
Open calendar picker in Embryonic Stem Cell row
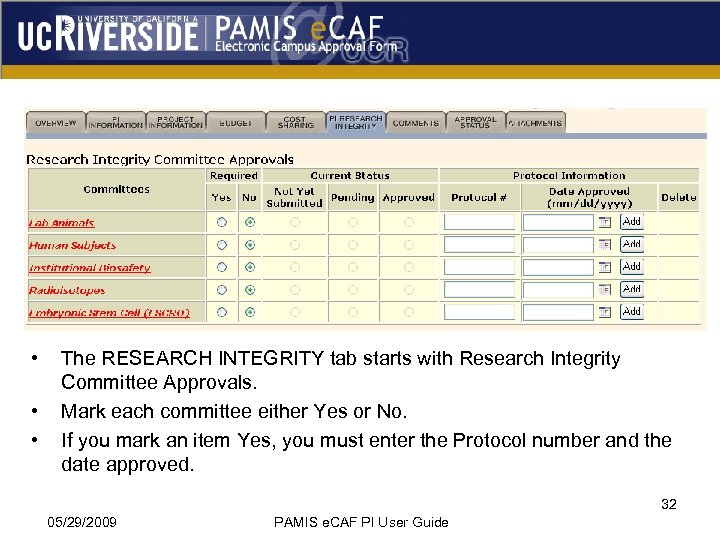604,312
